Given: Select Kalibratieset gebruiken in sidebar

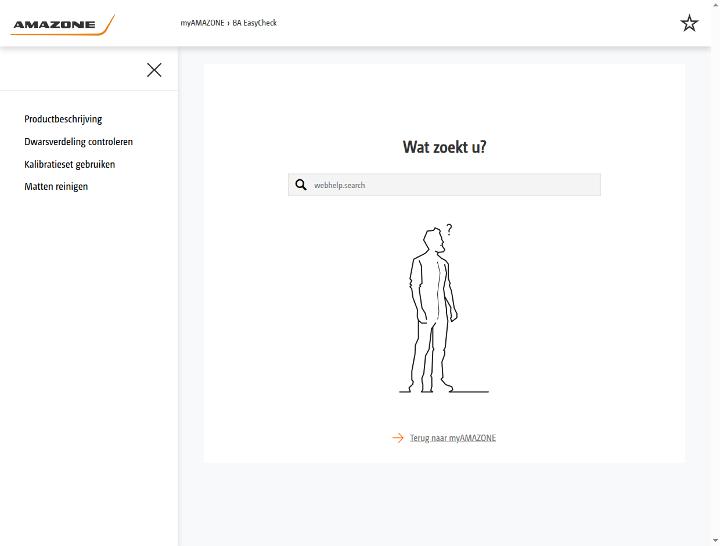Looking at the screenshot, I should (70, 164).
